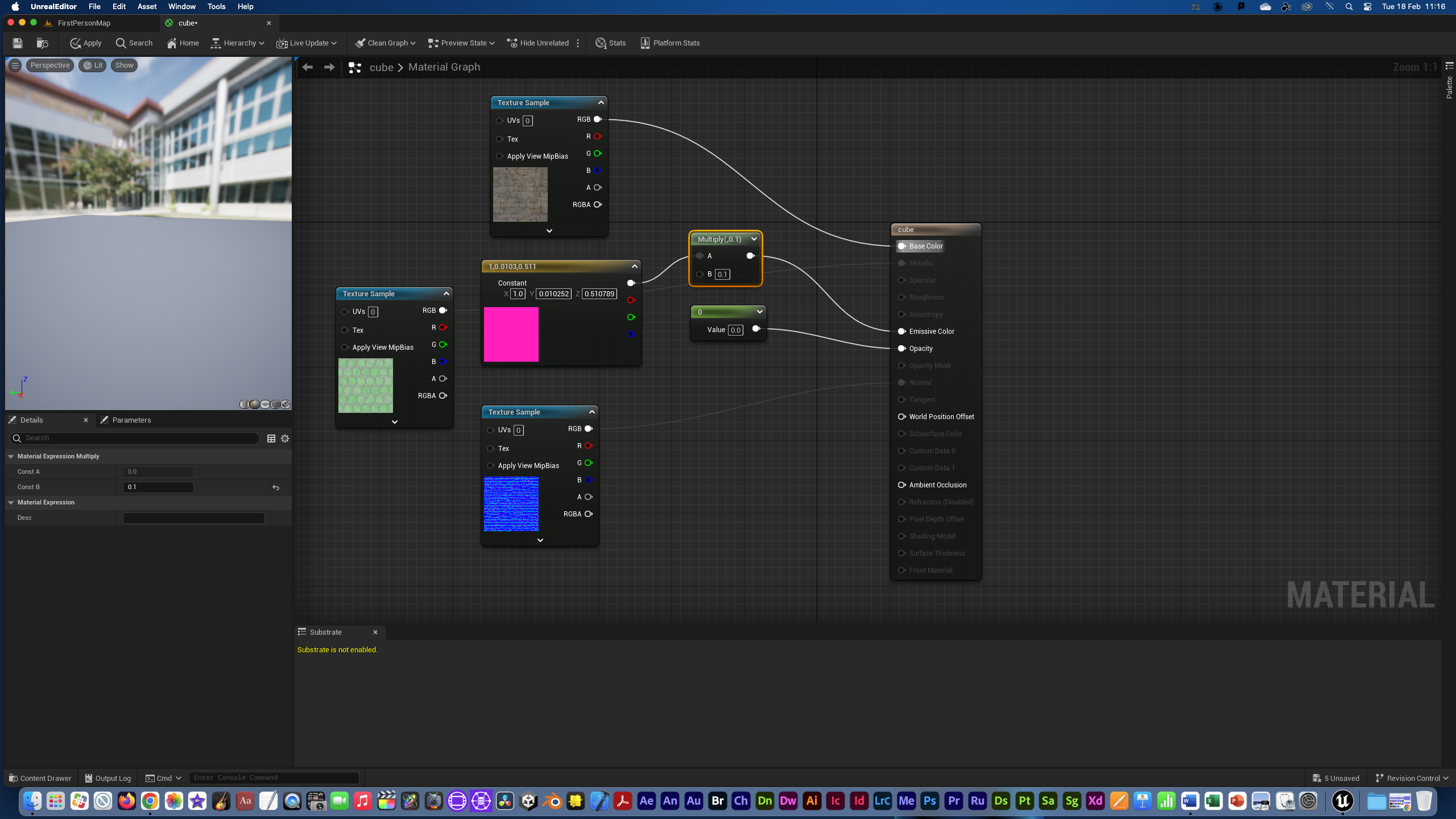
Task: Apply material changes
Action: [x=85, y=43]
